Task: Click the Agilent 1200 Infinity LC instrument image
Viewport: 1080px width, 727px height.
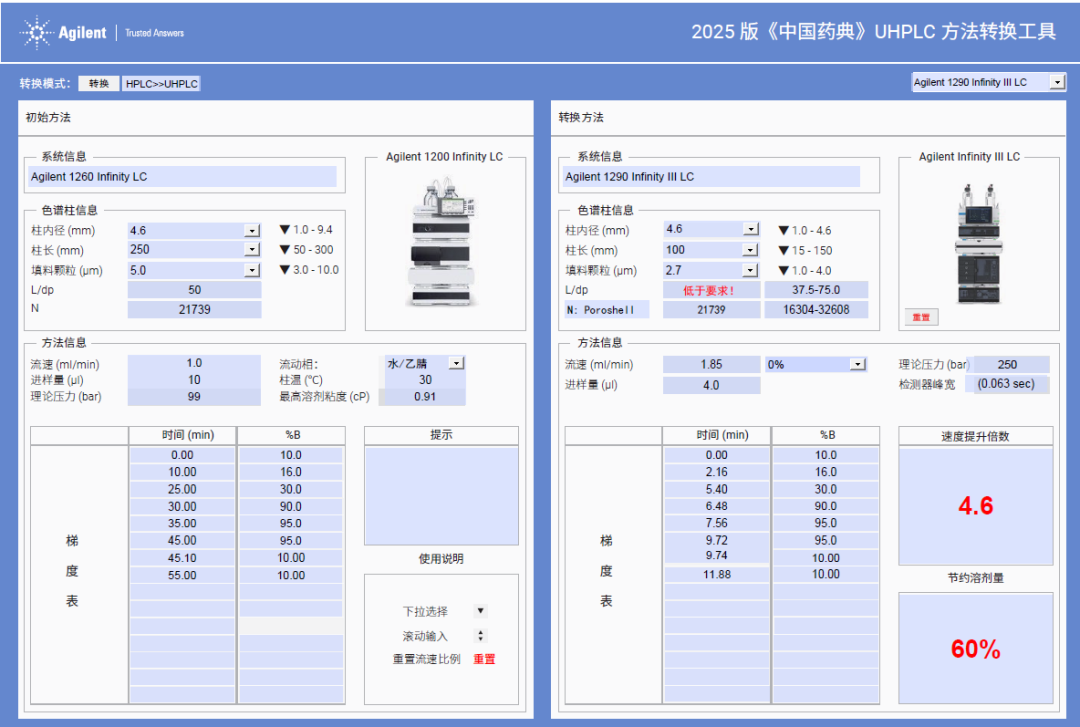Action: pos(441,250)
